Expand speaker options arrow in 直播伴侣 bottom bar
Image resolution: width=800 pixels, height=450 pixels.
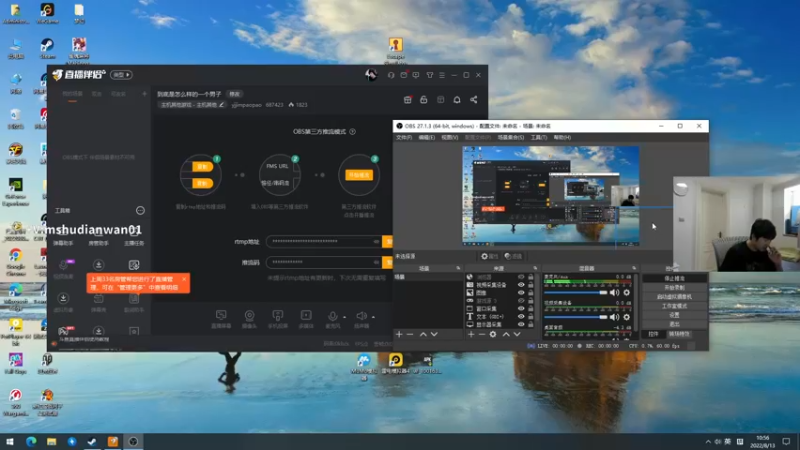[373, 317]
